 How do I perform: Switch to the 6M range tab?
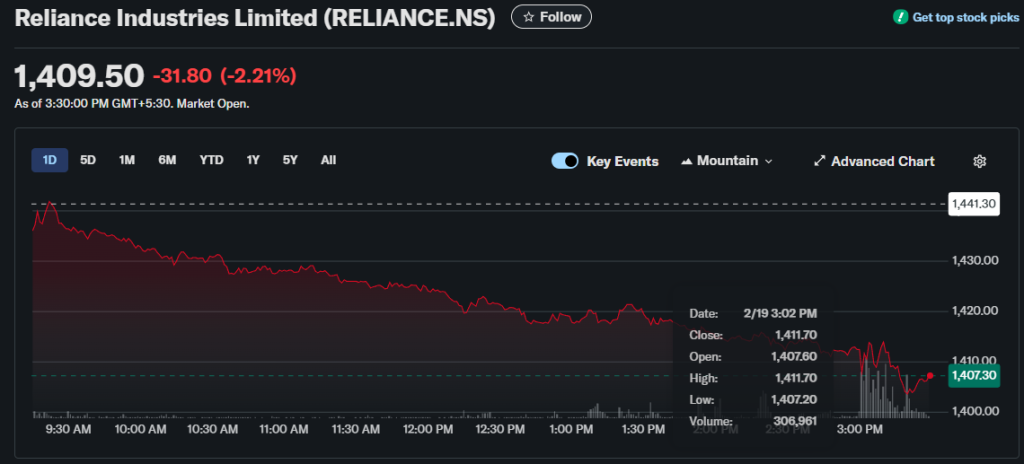[167, 160]
